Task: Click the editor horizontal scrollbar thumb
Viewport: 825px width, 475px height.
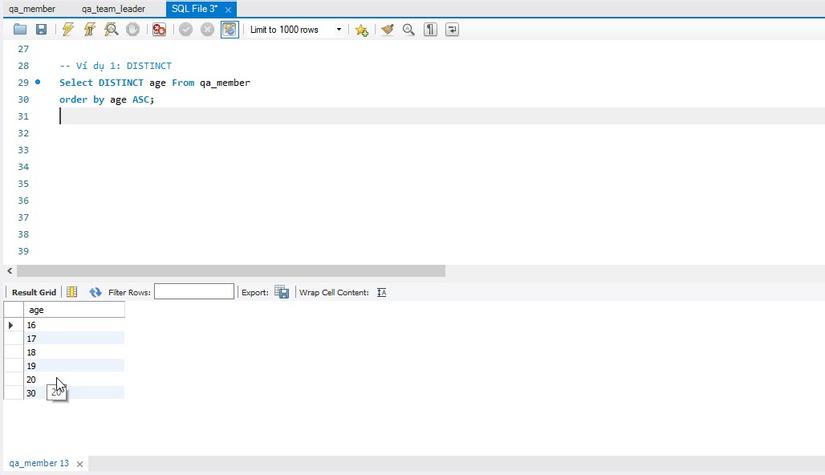Action: click(231, 271)
